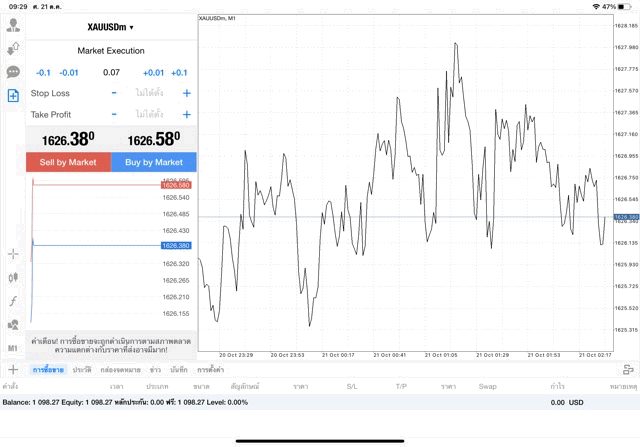Screen dimensions: 640x447
Task: Increase the Stop Loss value
Action: point(186,93)
